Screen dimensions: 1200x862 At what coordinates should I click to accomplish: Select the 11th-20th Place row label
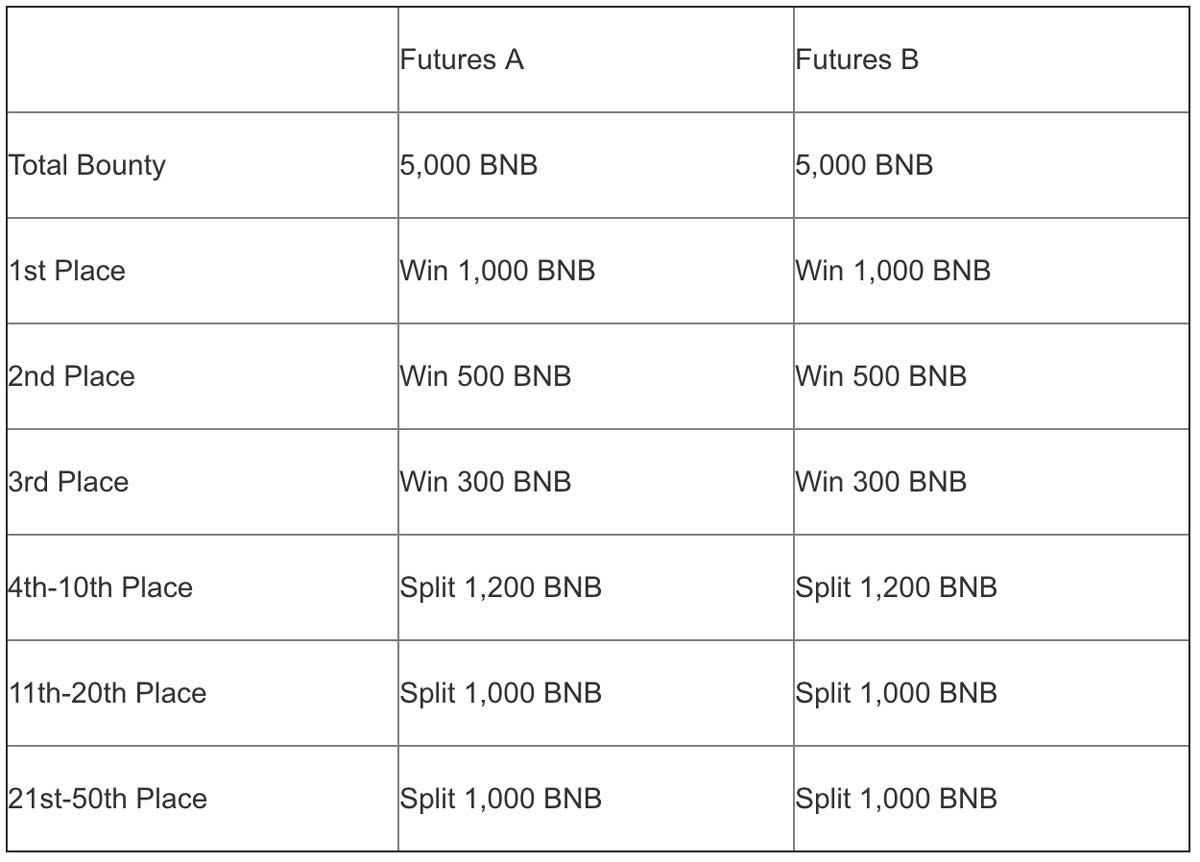point(107,693)
